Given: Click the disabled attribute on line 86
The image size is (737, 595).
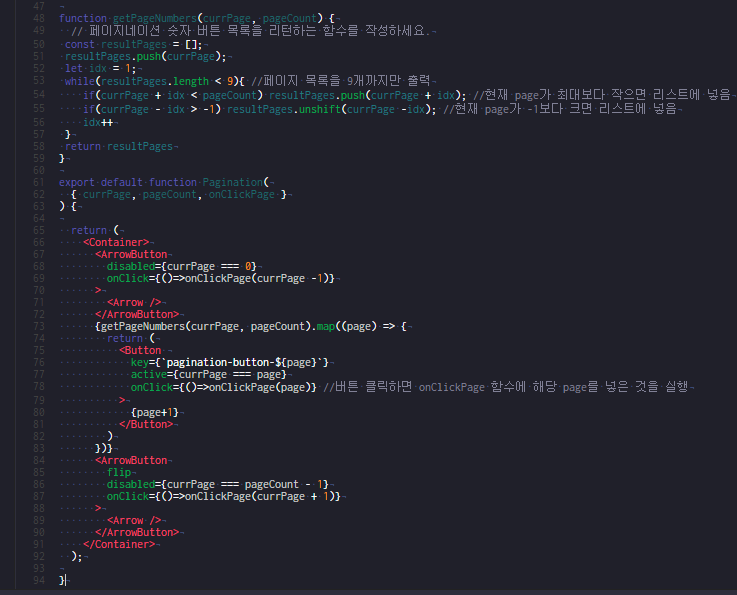Looking at the screenshot, I should pyautogui.click(x=131, y=485).
